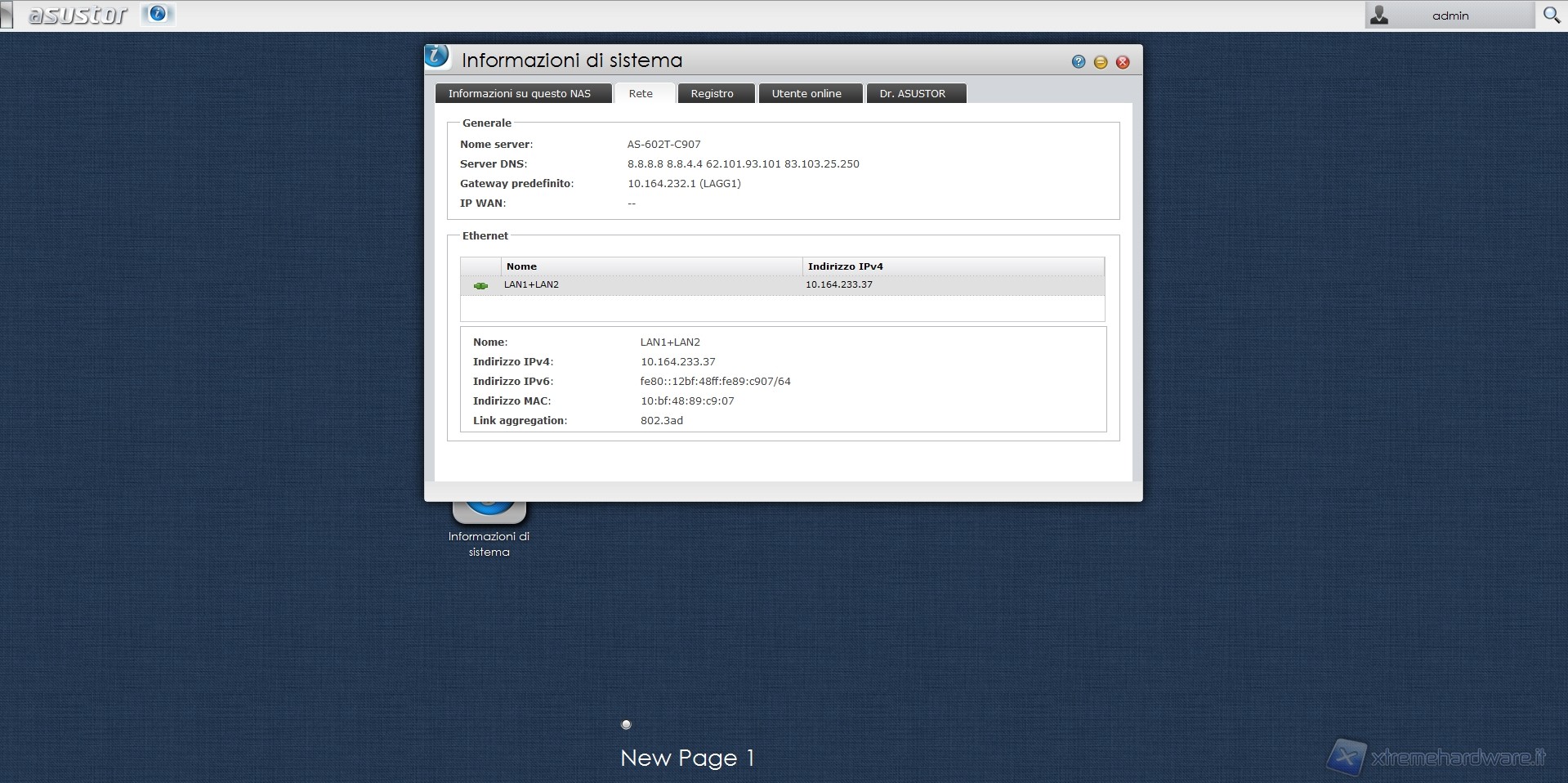This screenshot has width=1568, height=783.
Task: Close the Informazioni di sistema window
Action: pyautogui.click(x=1123, y=62)
